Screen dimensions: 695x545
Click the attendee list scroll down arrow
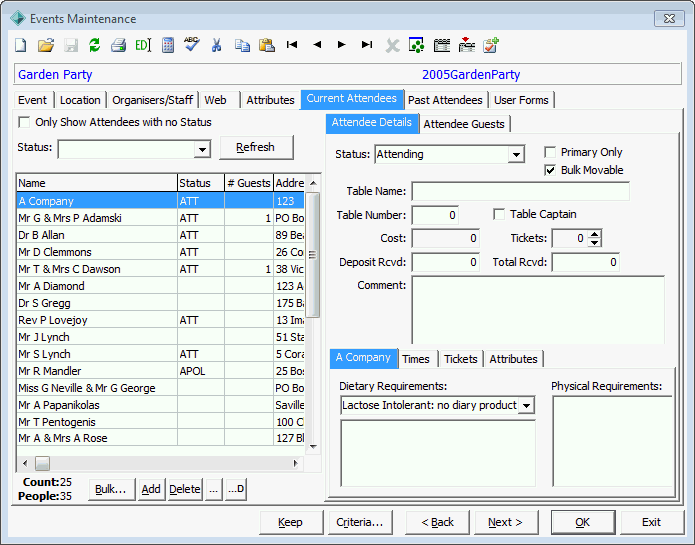313,447
